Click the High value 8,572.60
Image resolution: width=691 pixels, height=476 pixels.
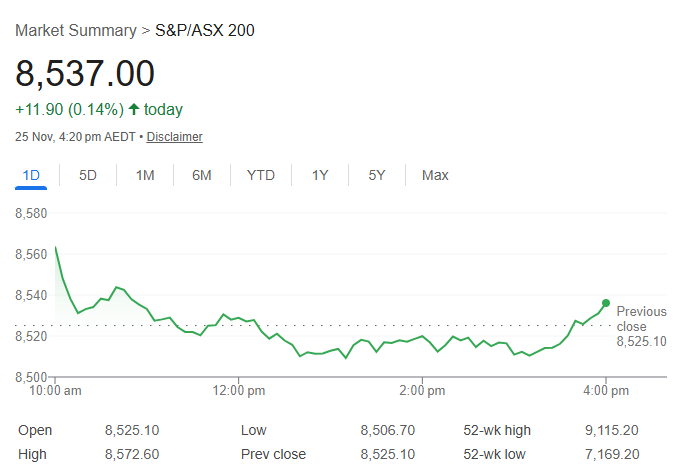click(x=132, y=454)
